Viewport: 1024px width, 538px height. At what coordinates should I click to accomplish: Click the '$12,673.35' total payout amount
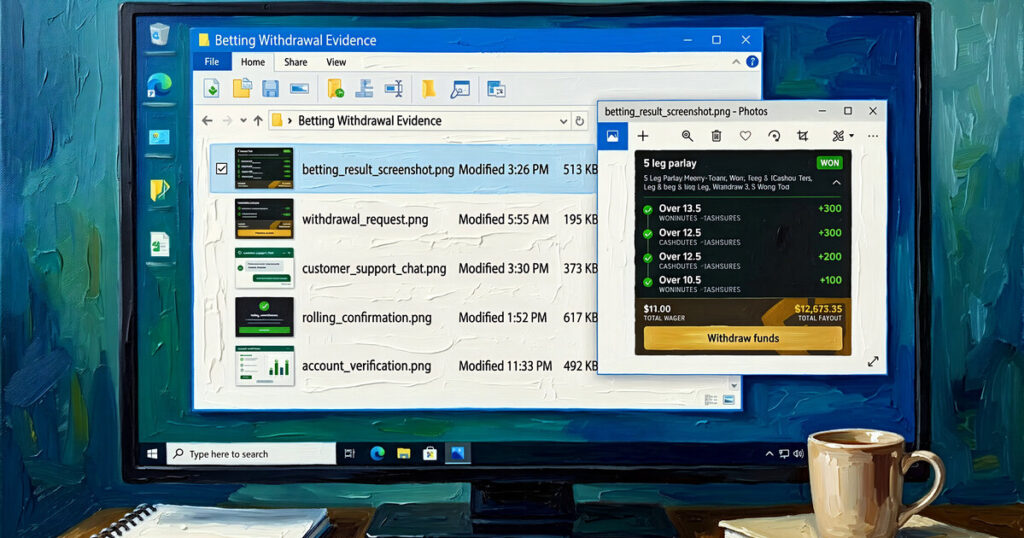pos(818,309)
